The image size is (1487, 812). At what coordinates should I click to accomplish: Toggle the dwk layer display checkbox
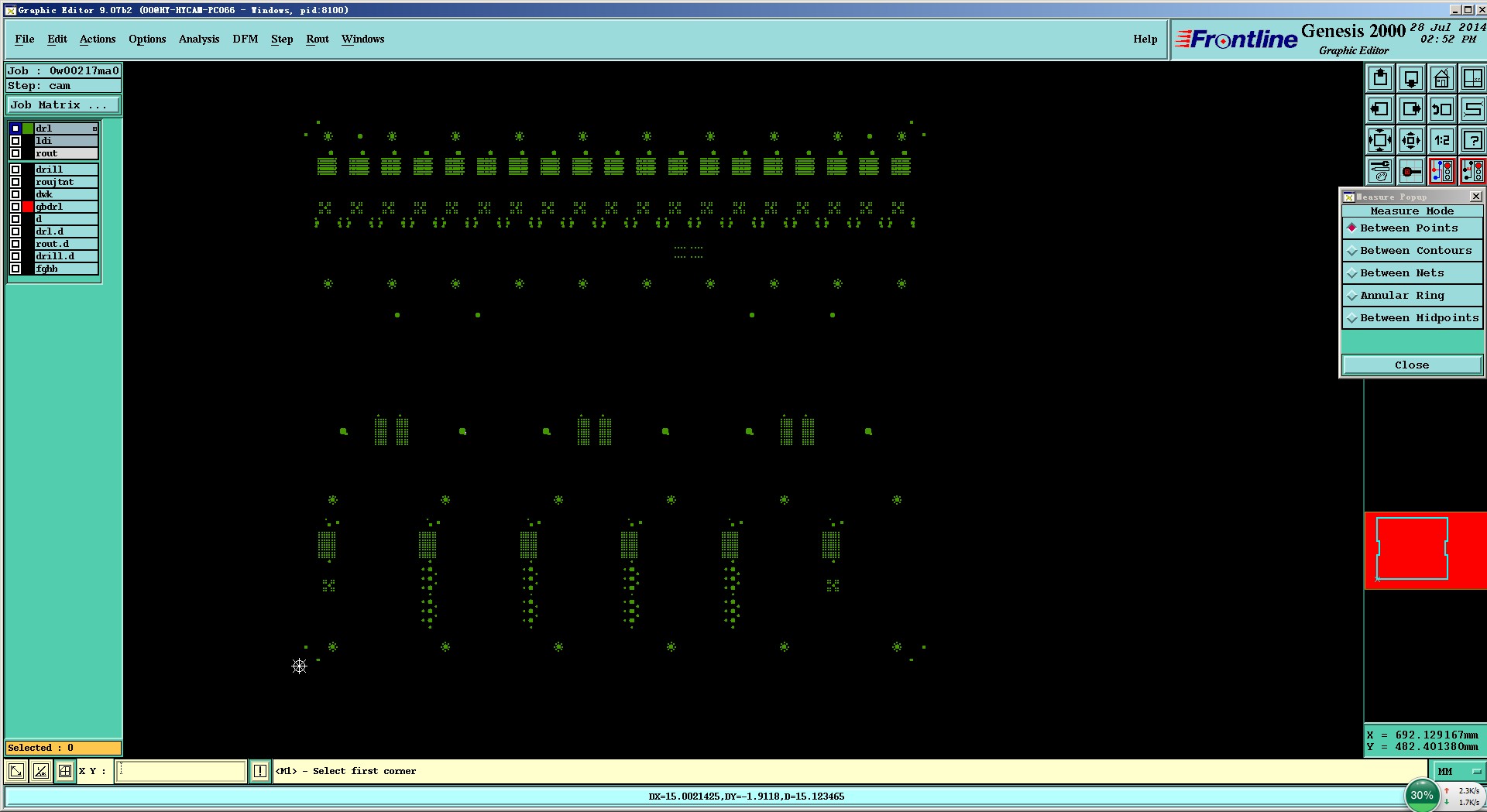[15, 194]
